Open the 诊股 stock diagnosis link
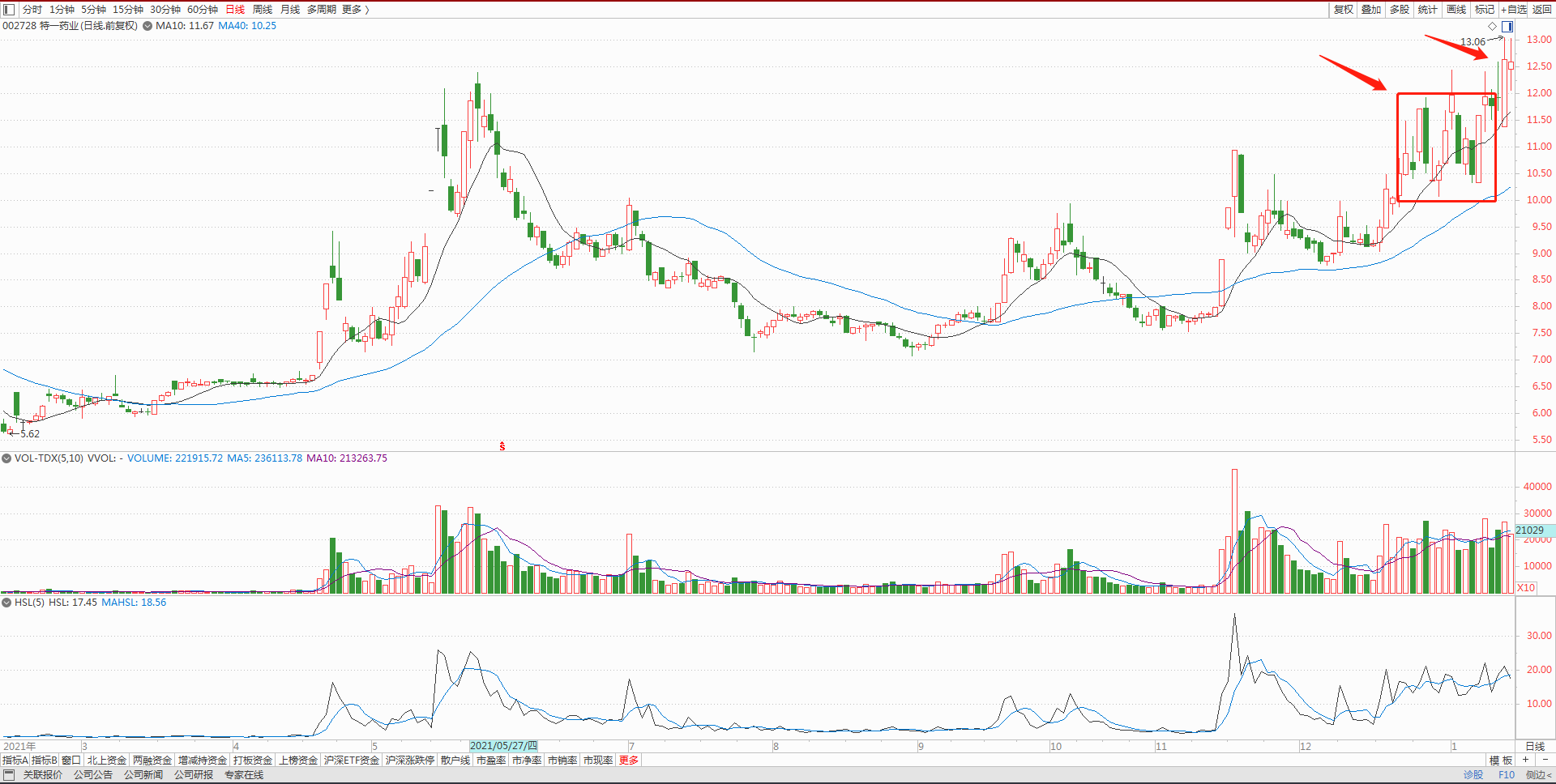 click(1473, 775)
